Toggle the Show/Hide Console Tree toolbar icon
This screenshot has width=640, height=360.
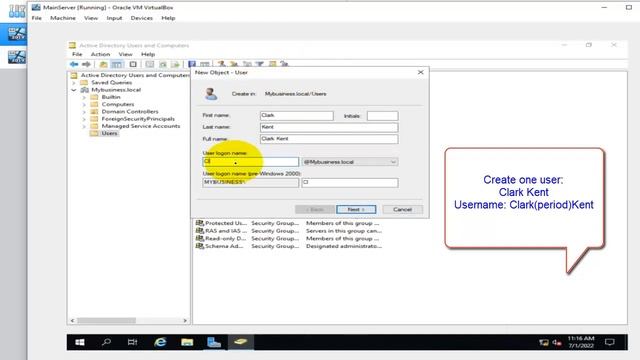(117, 64)
